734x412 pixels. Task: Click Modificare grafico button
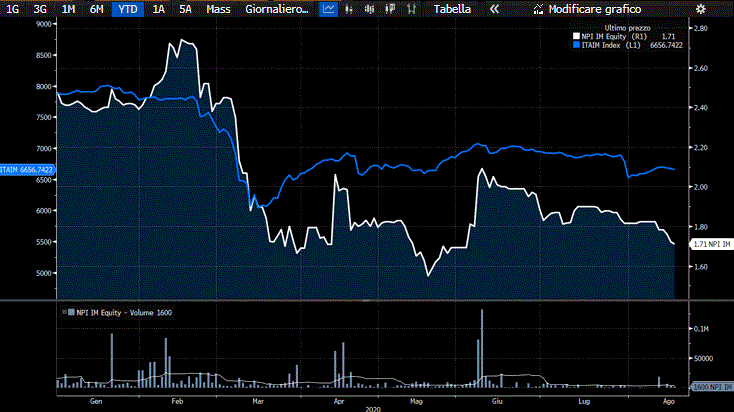[x=595, y=9]
